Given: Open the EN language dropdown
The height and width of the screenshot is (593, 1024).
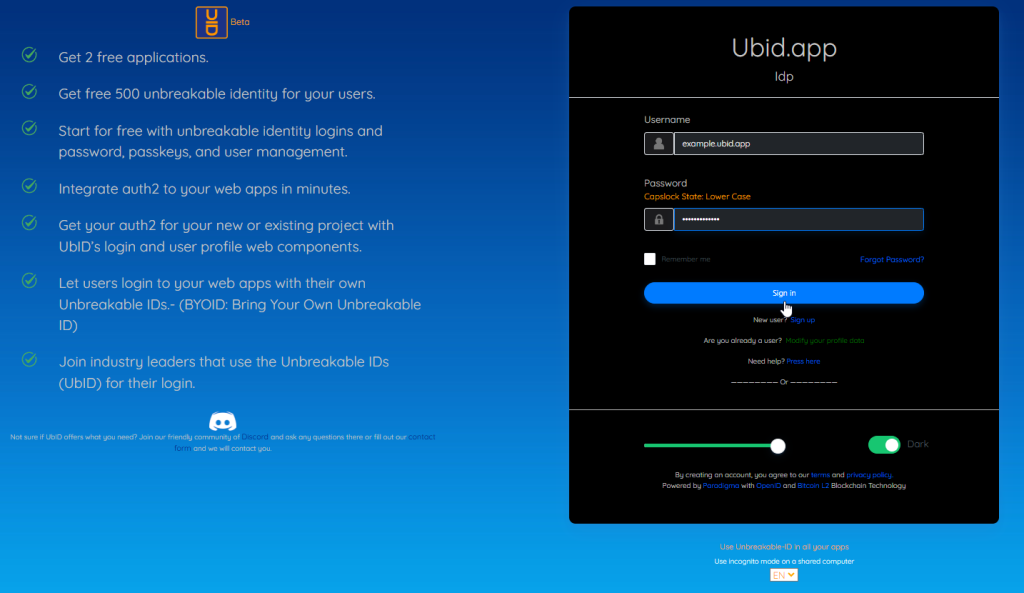Looking at the screenshot, I should 783,575.
